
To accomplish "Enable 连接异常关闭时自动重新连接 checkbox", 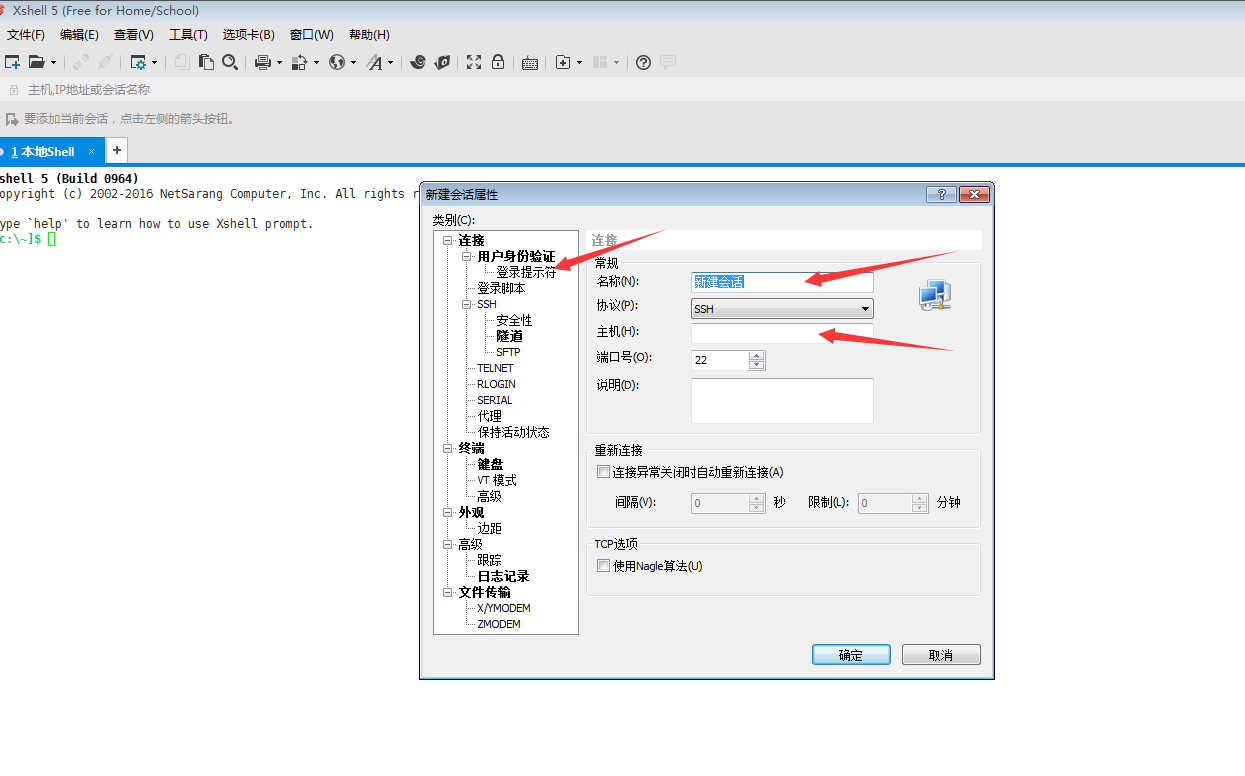I will [x=603, y=472].
